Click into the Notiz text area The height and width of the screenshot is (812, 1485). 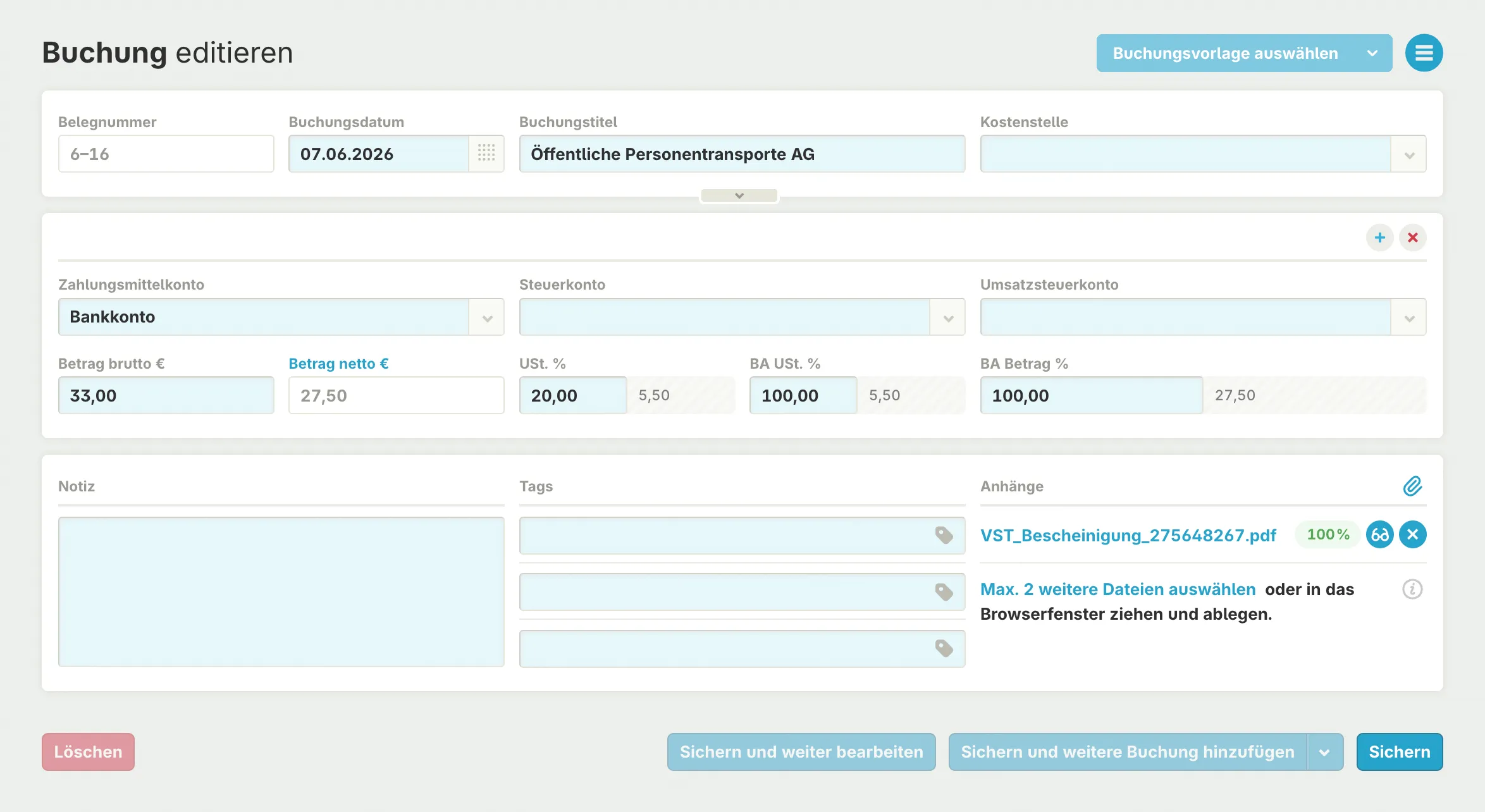point(281,592)
